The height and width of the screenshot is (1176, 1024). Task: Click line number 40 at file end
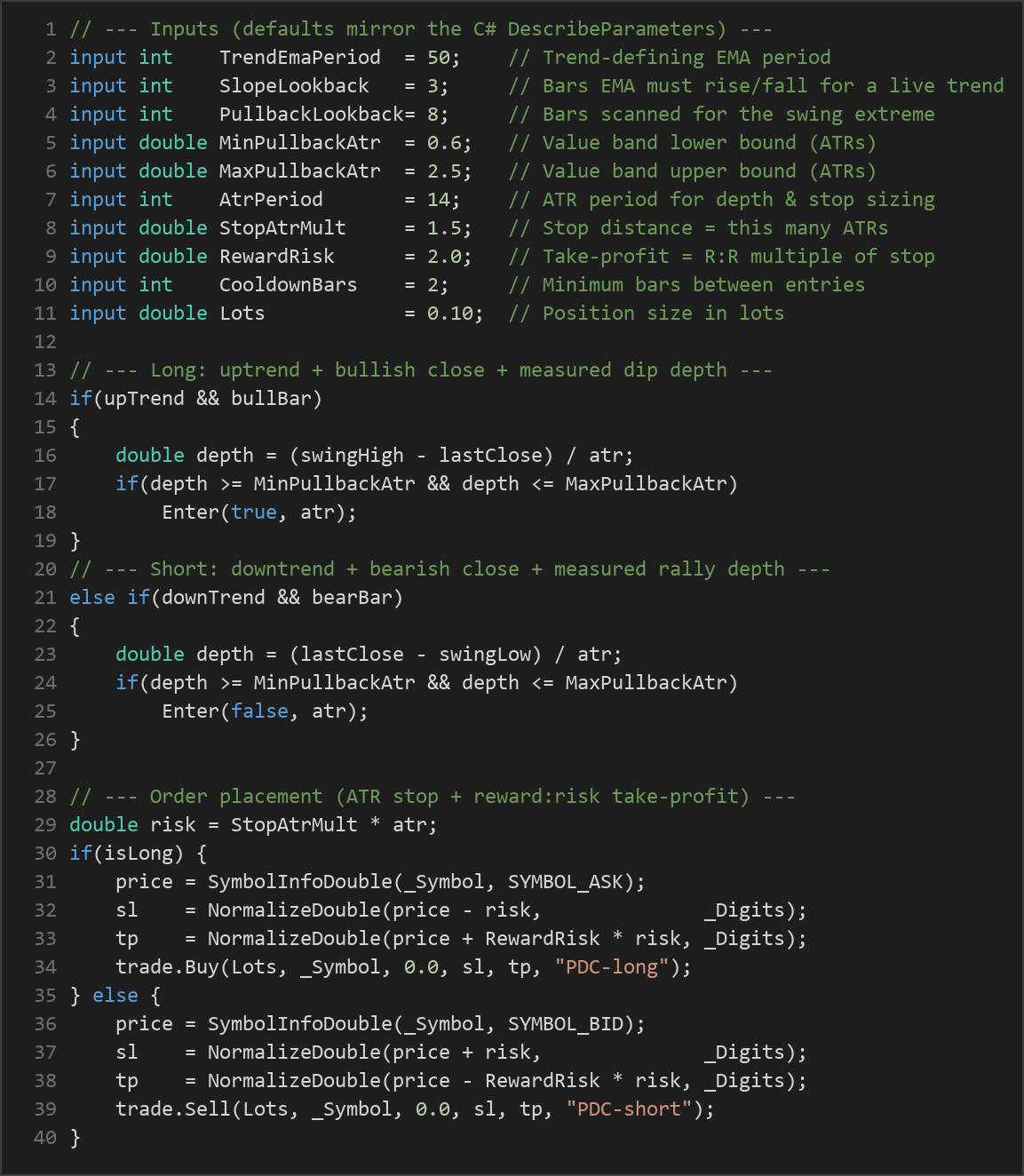[45, 1138]
